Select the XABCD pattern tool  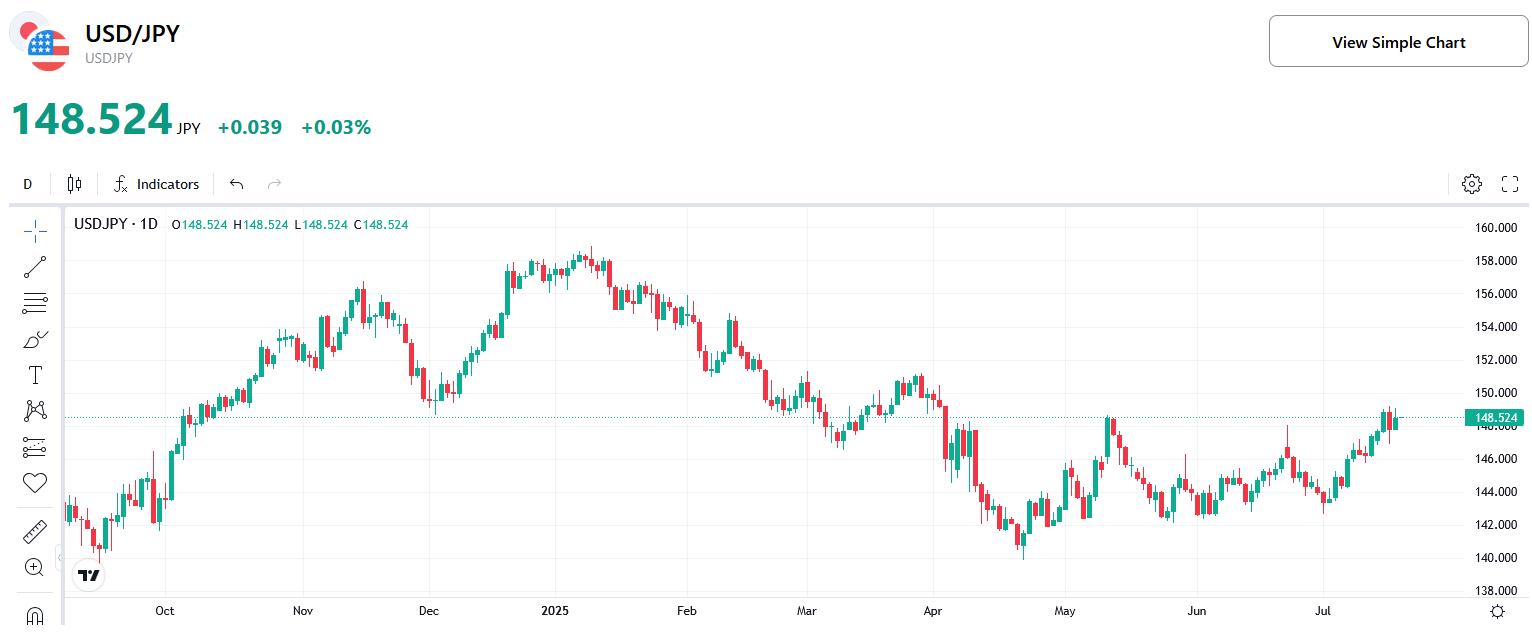(34, 411)
